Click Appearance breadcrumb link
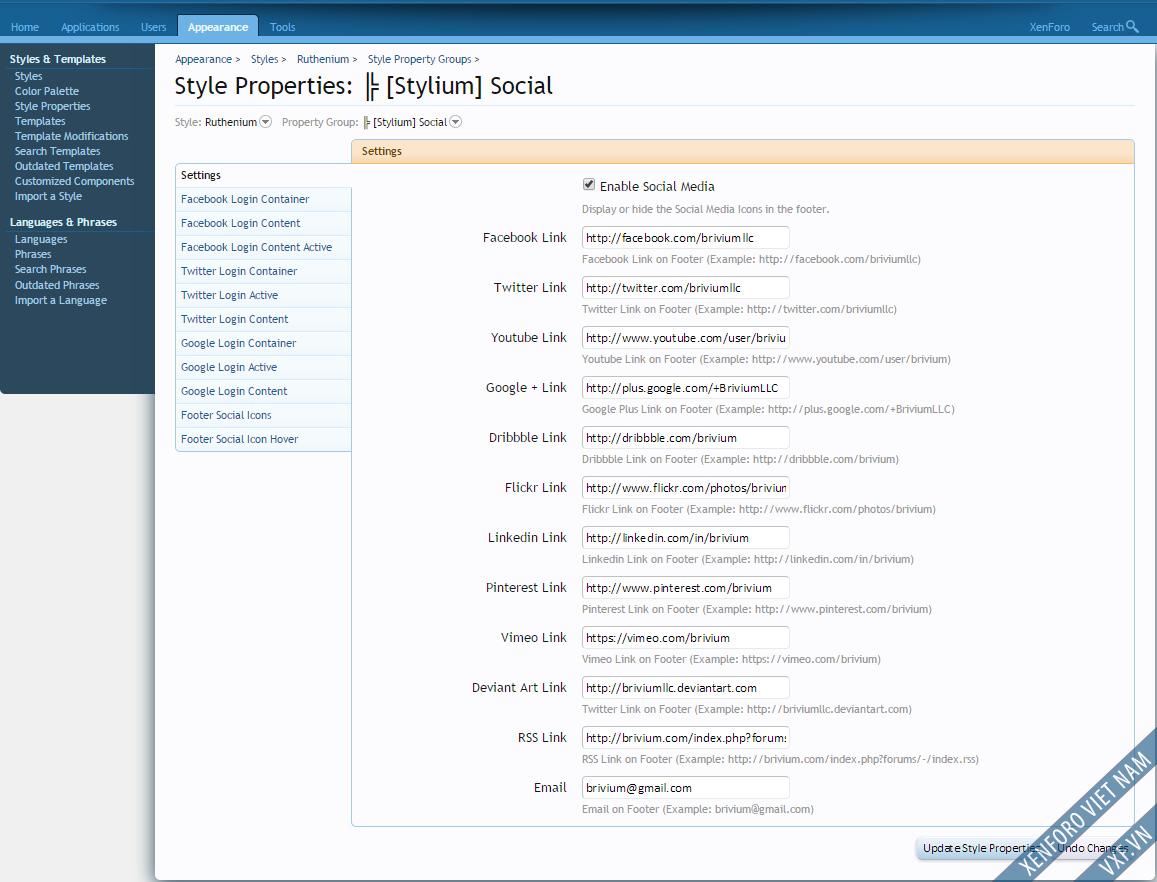 pyautogui.click(x=203, y=59)
